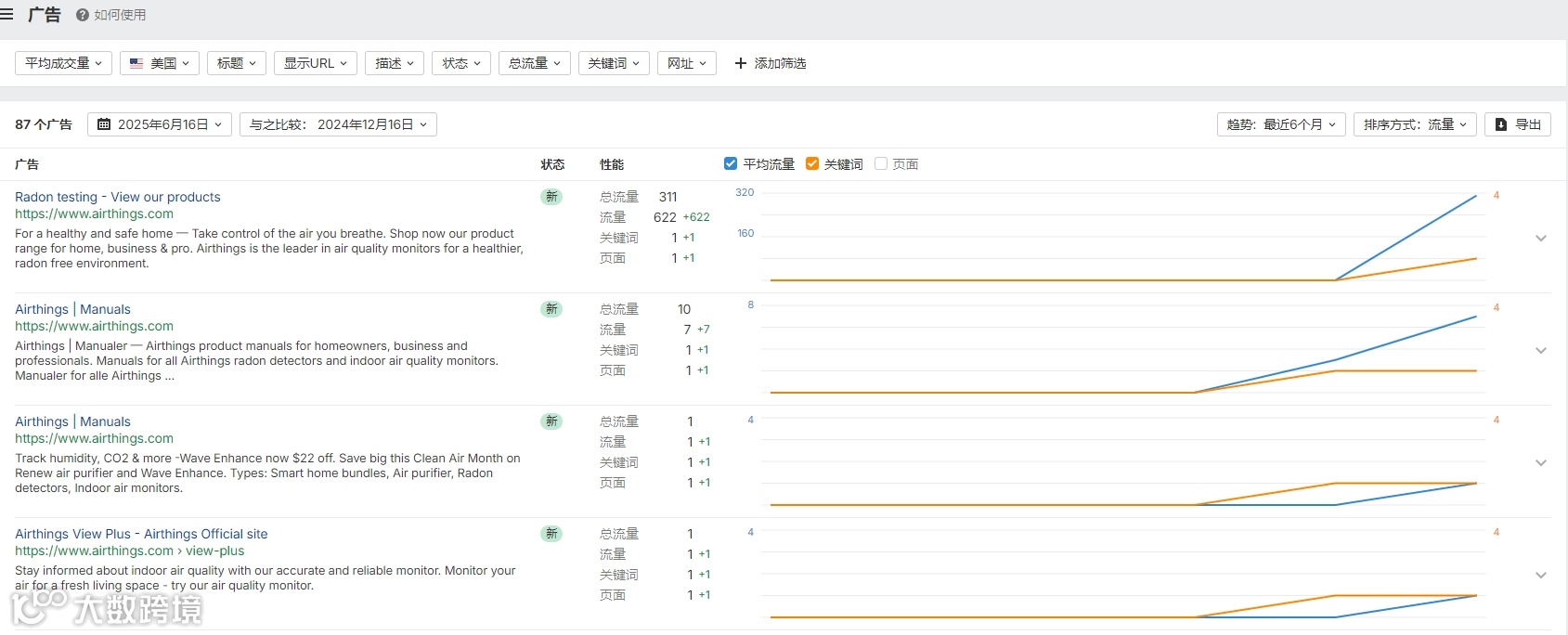Open the 美国 country dropdown
1568x635 pixels.
coord(160,63)
